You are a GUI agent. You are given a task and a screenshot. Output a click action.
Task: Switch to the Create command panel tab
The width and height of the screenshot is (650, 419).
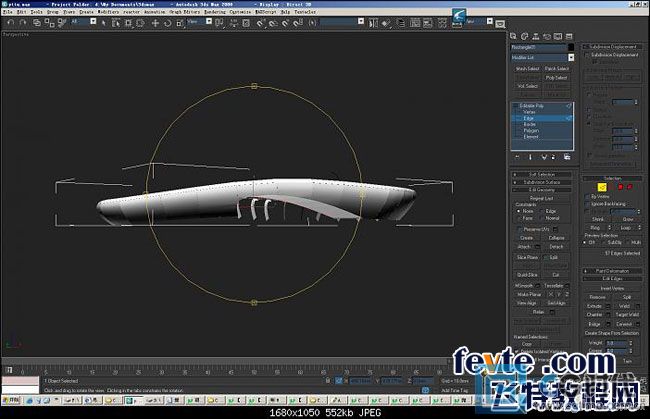point(514,36)
